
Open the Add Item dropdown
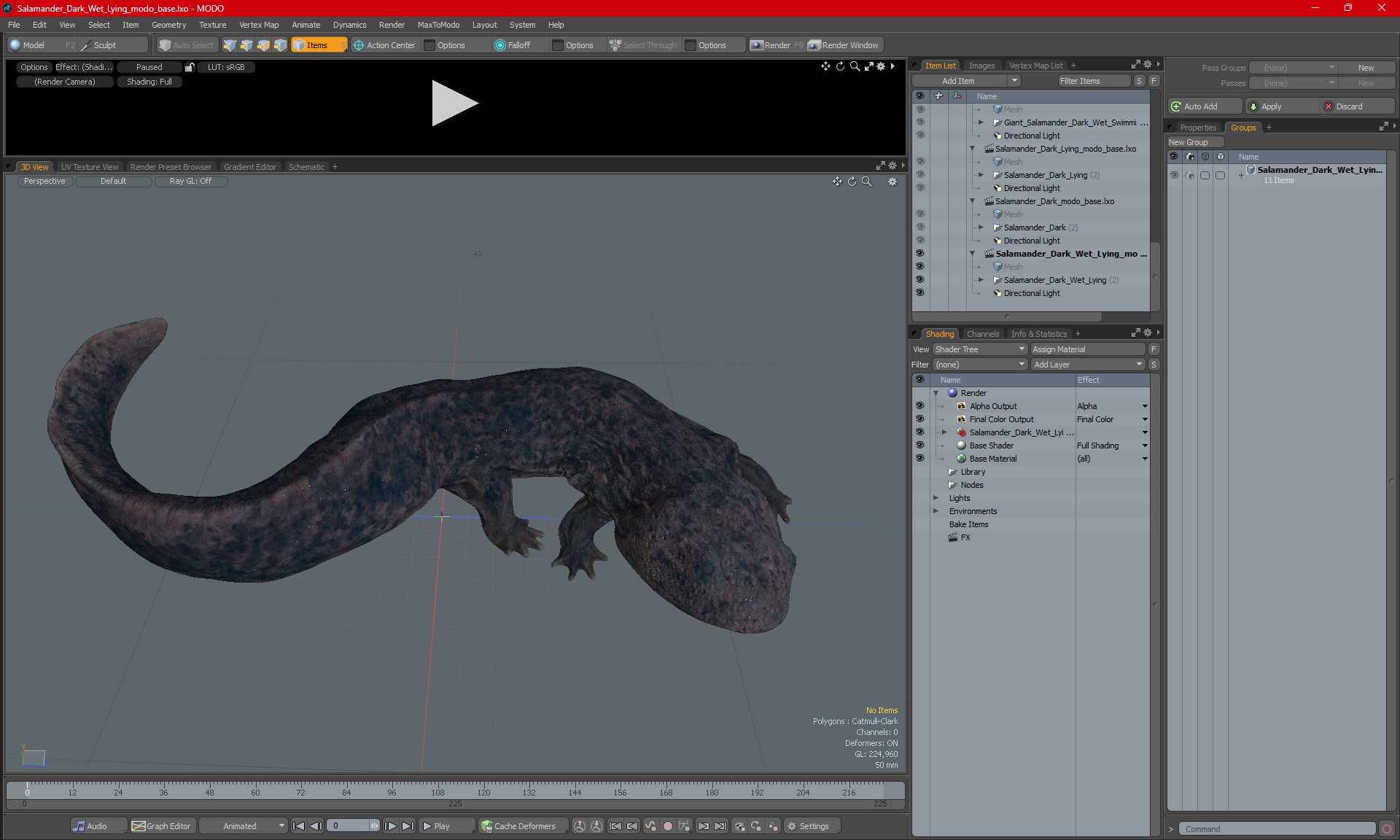tap(966, 81)
